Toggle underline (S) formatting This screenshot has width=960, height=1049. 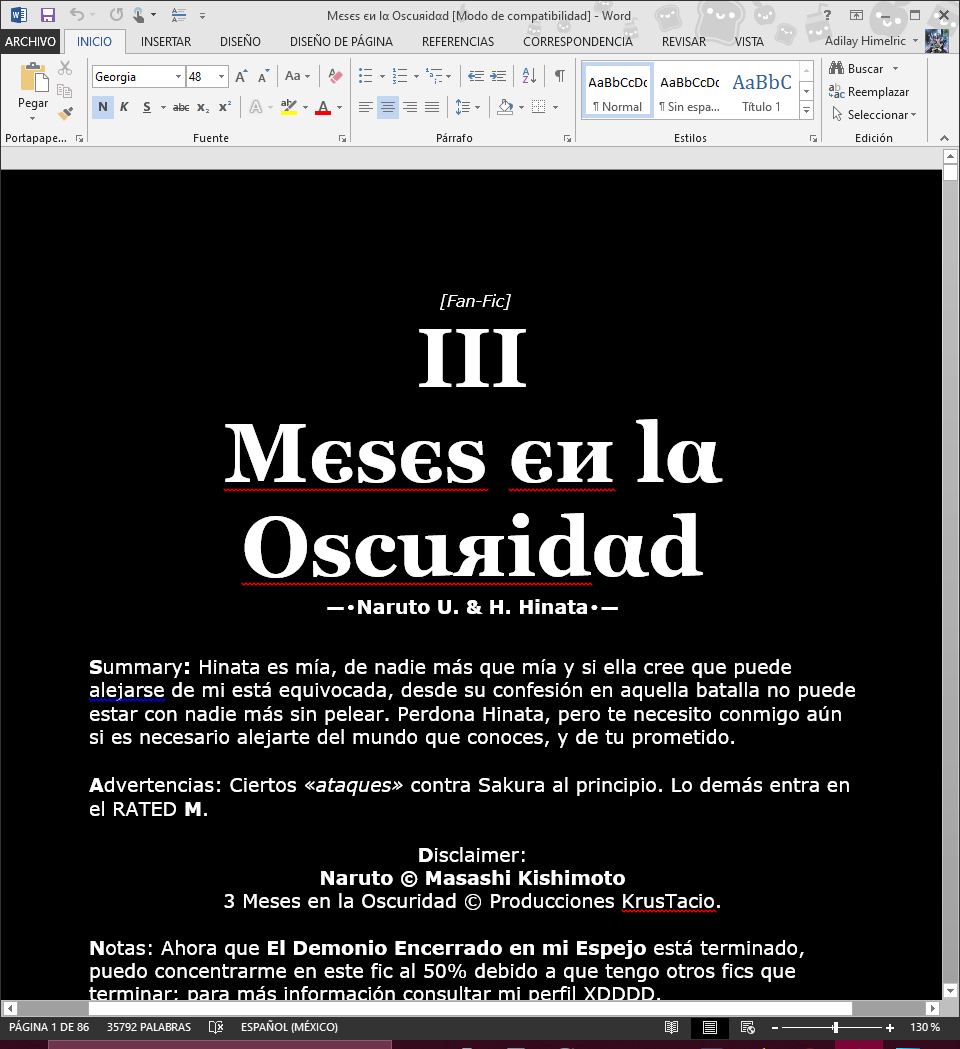pyautogui.click(x=147, y=107)
